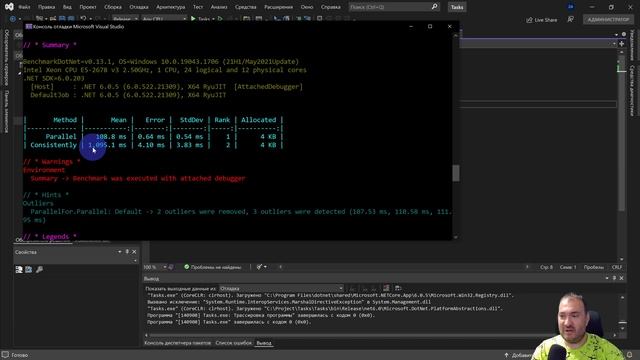640x360 pixels.
Task: Open the Вид menu
Action: tap(67, 7)
